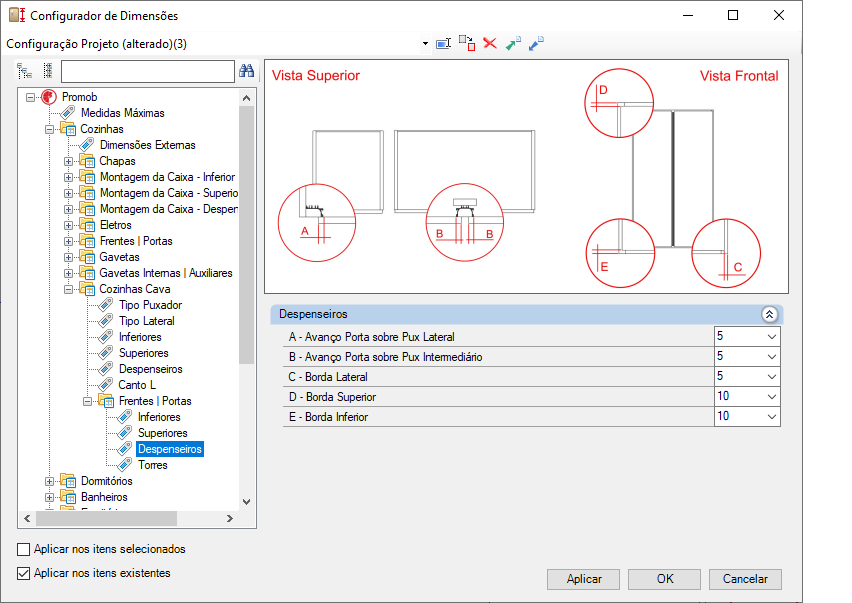Image resolution: width=852 pixels, height=603 pixels.
Task: Uncheck Aplicar nos itens existentes checkbox
Action: [x=23, y=573]
